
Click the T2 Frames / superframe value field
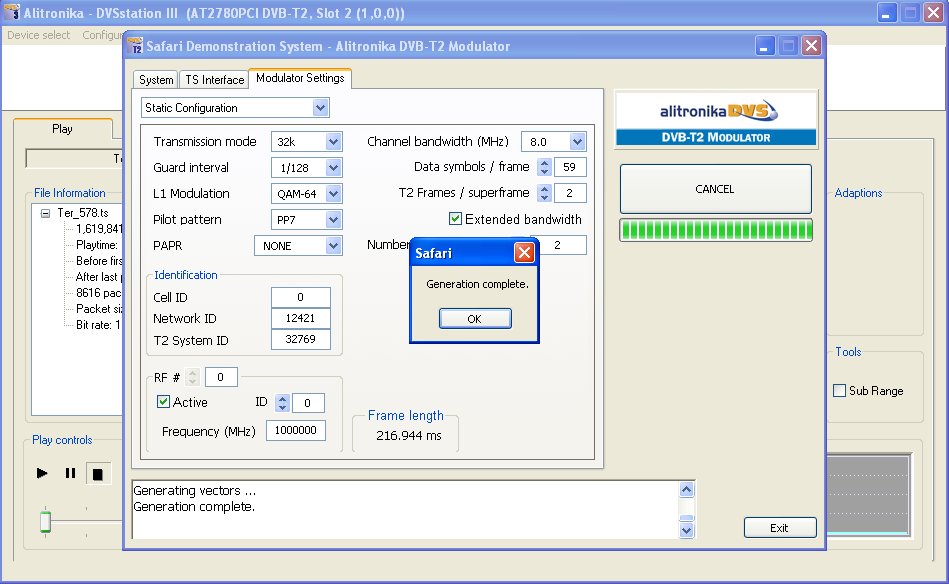pyautogui.click(x=570, y=193)
